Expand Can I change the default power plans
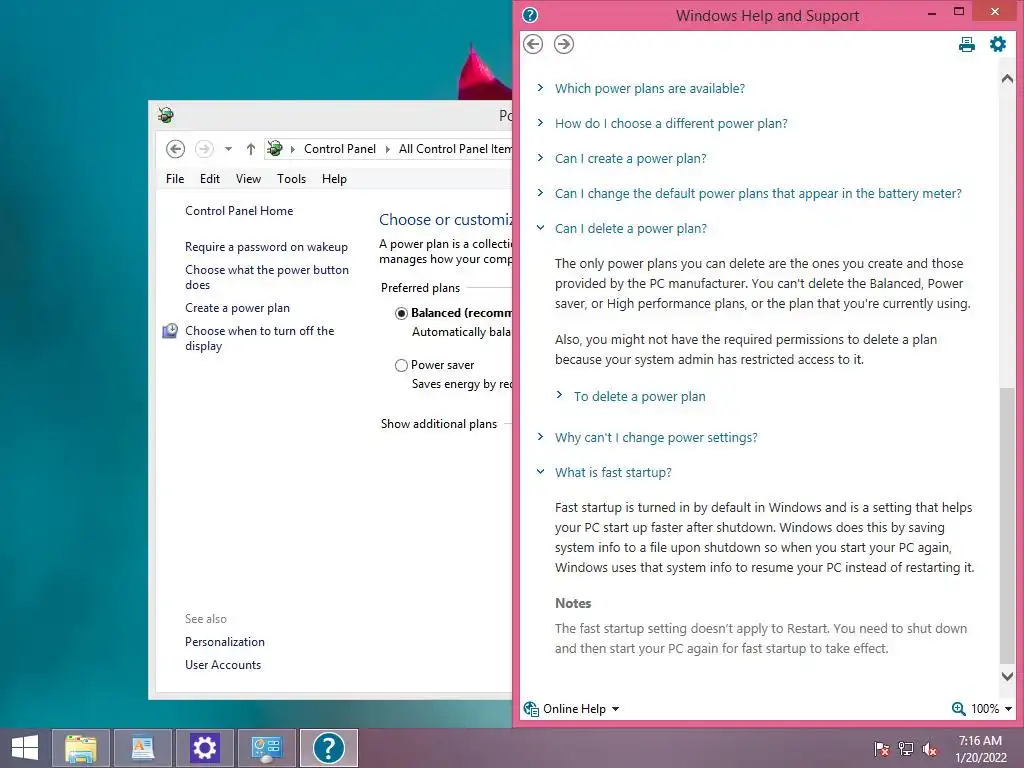The height and width of the screenshot is (768, 1024). click(758, 193)
